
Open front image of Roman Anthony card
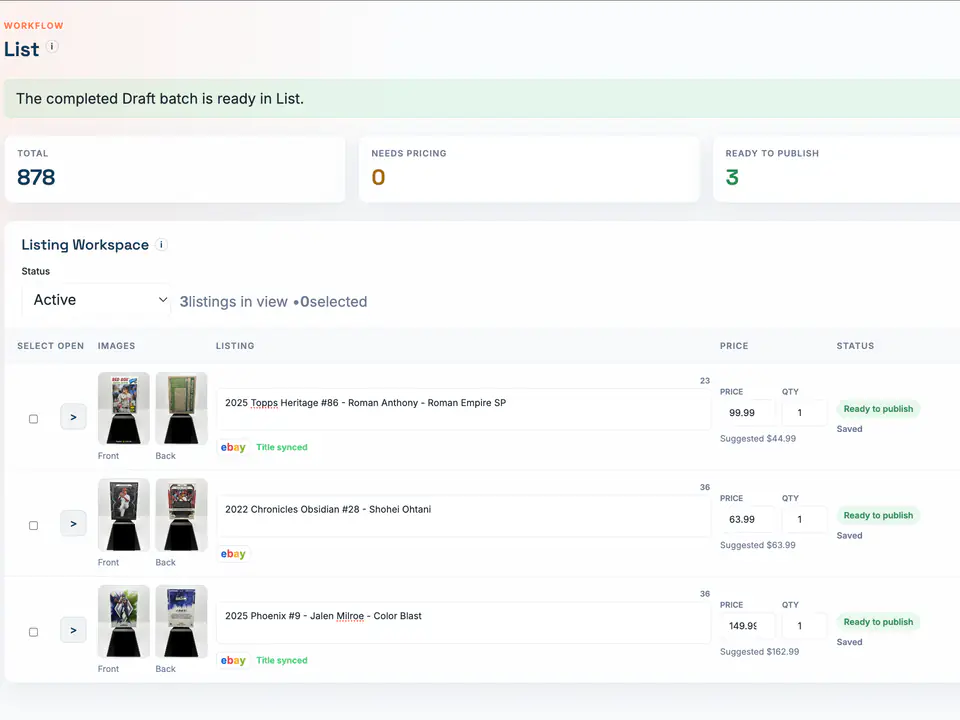coord(124,408)
